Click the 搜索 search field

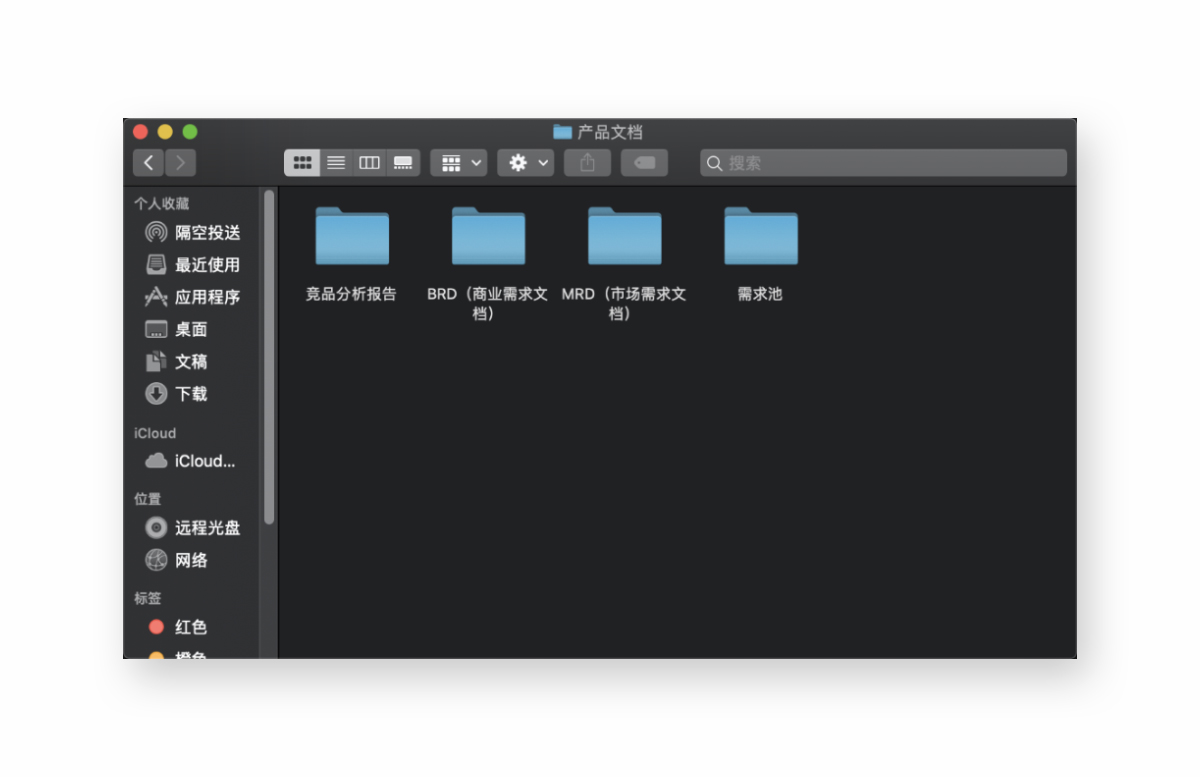884,163
